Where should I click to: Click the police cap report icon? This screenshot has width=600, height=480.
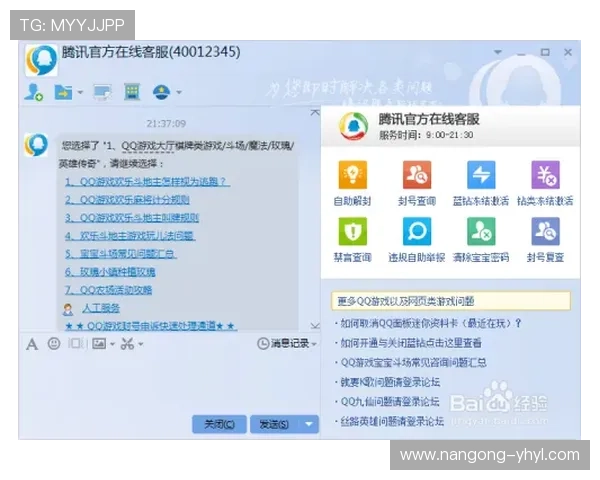coord(161,92)
